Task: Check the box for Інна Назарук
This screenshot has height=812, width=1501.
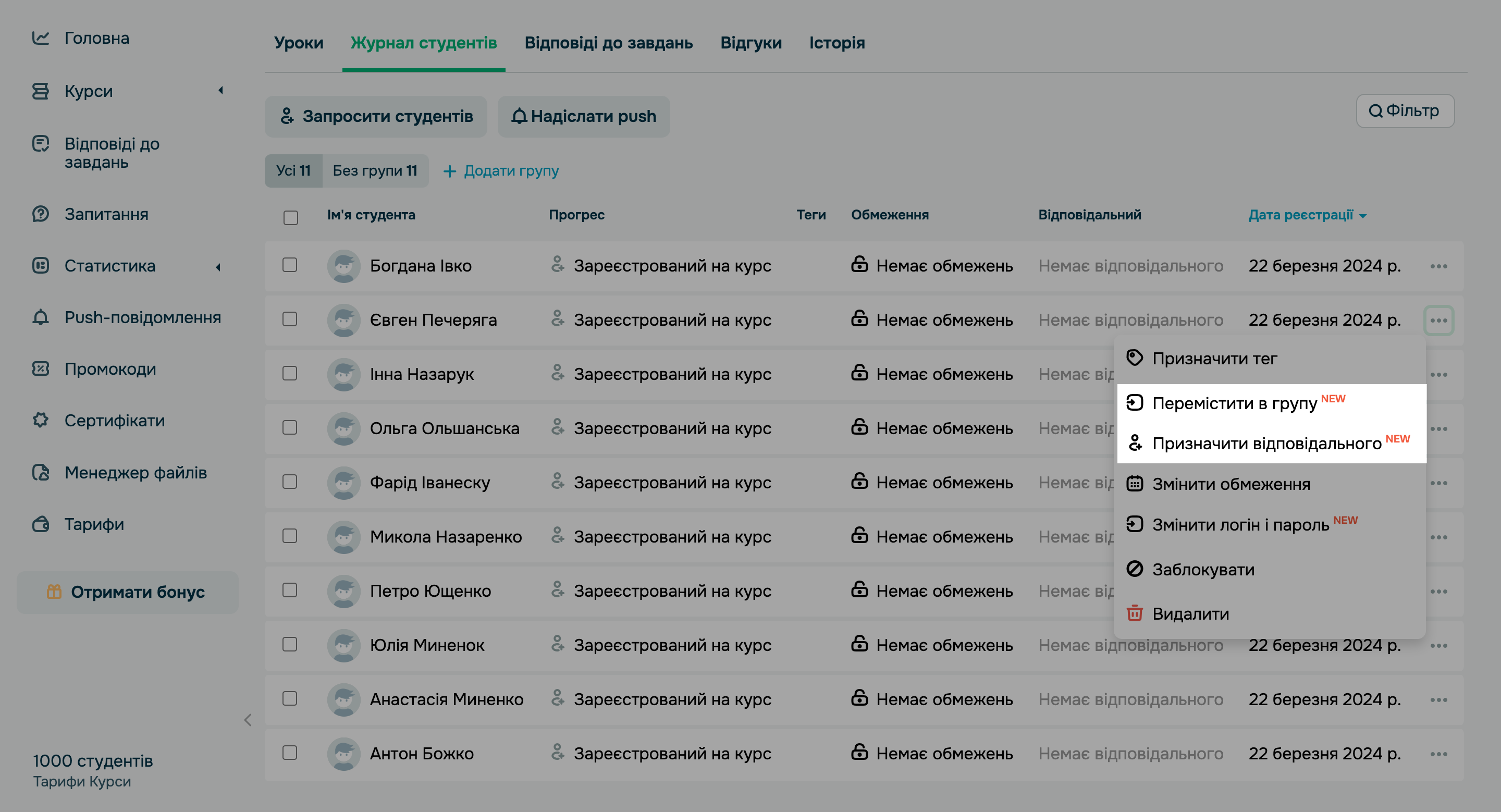Action: [290, 373]
